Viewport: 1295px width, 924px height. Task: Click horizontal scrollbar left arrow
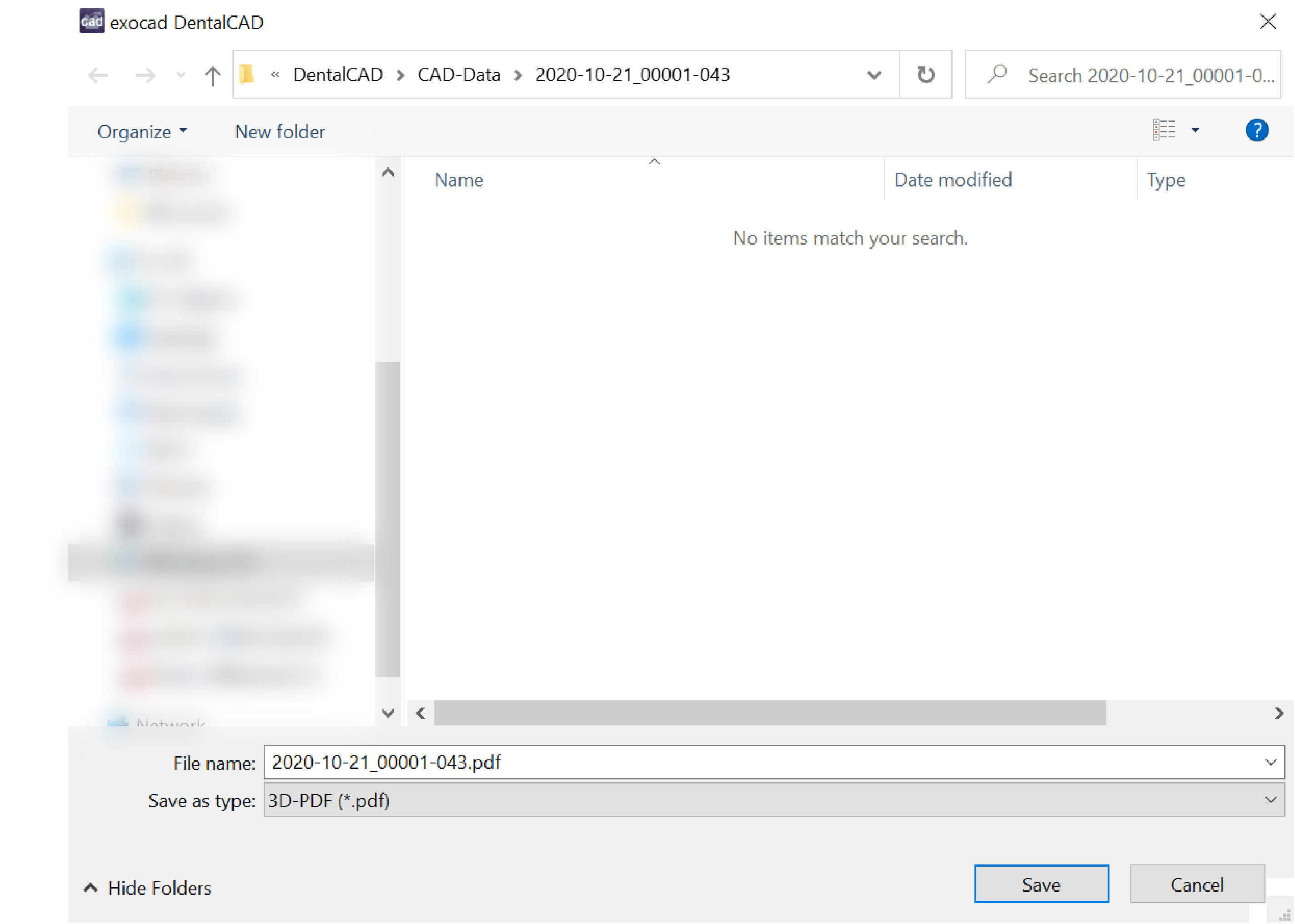(421, 713)
